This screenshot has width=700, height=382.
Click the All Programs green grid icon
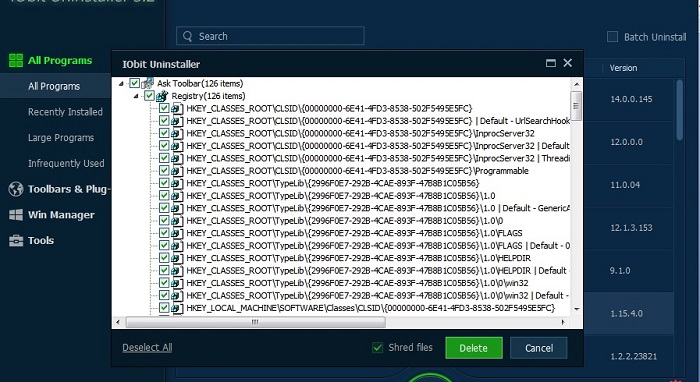click(x=16, y=60)
